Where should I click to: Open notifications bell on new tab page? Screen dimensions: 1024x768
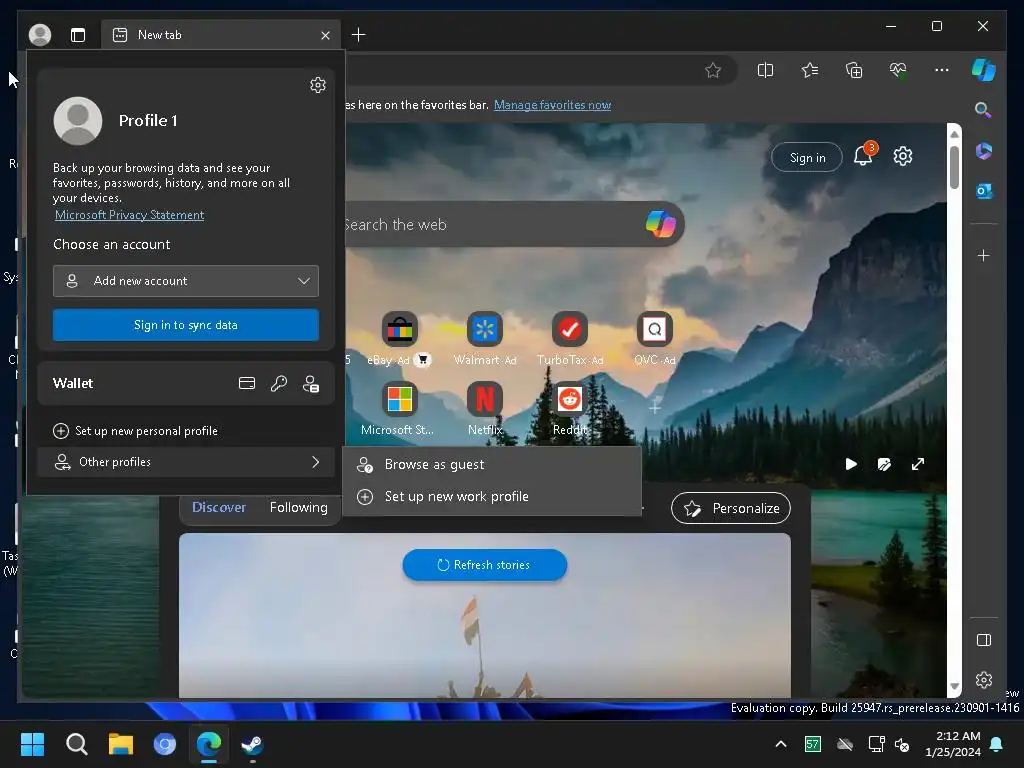(x=864, y=155)
